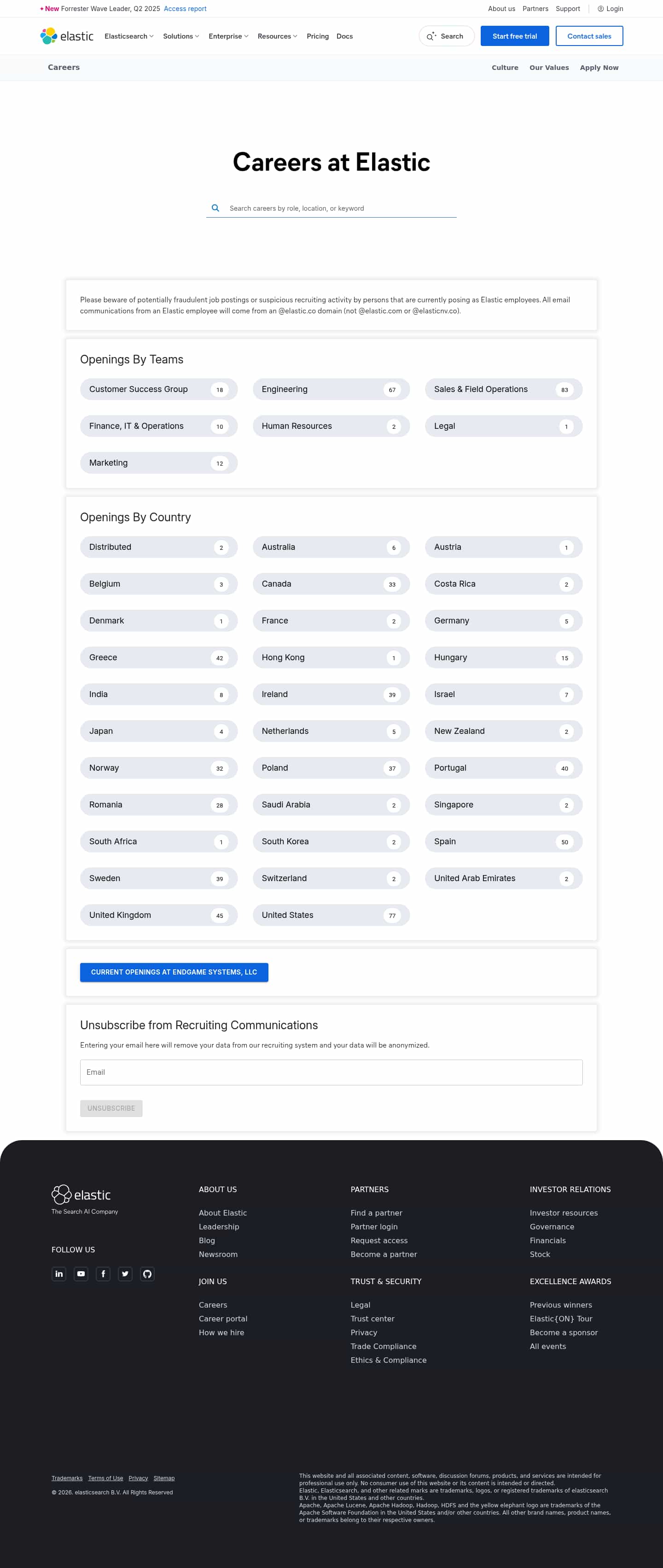Expand the Solutions navigation dropdown
Screen dimensions: 663x1568
tap(180, 36)
